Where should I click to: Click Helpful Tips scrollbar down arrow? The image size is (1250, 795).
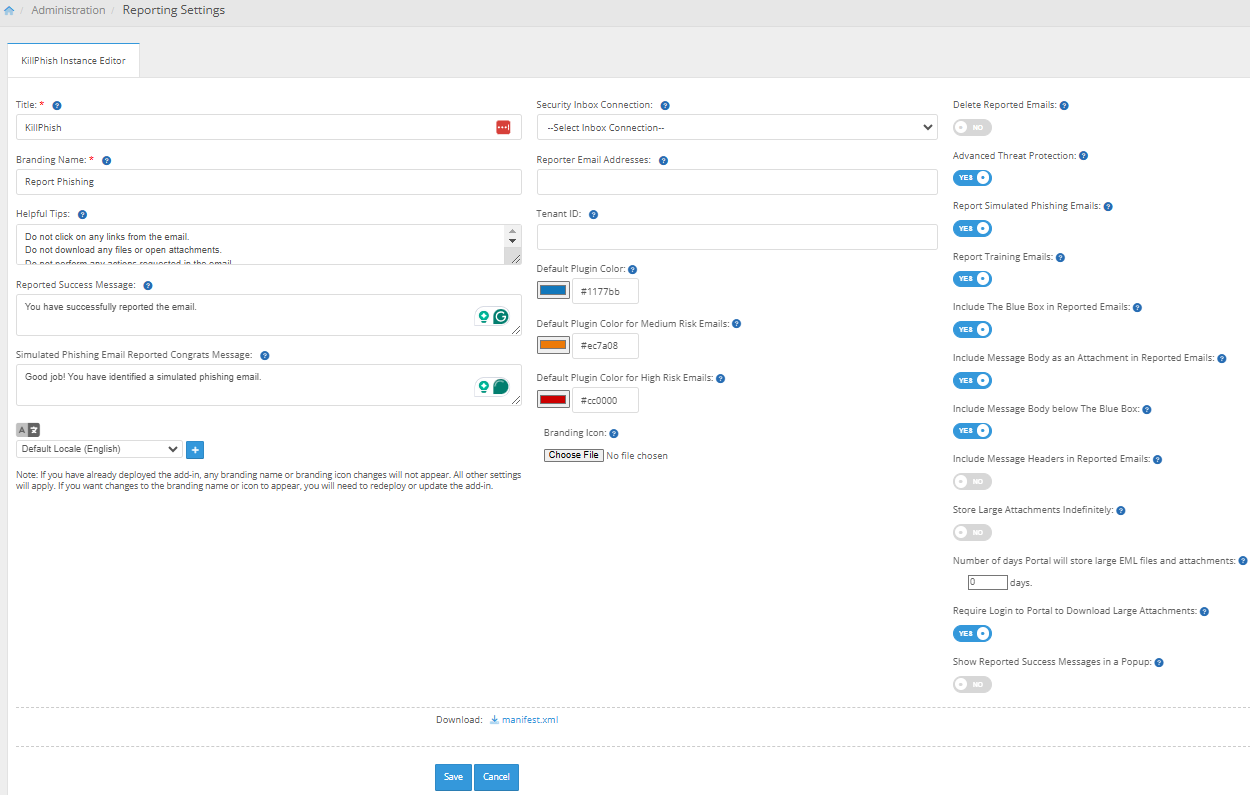513,241
